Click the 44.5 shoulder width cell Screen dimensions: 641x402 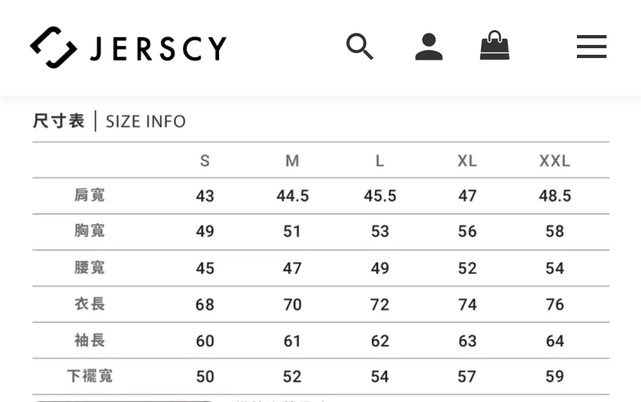[292, 196]
